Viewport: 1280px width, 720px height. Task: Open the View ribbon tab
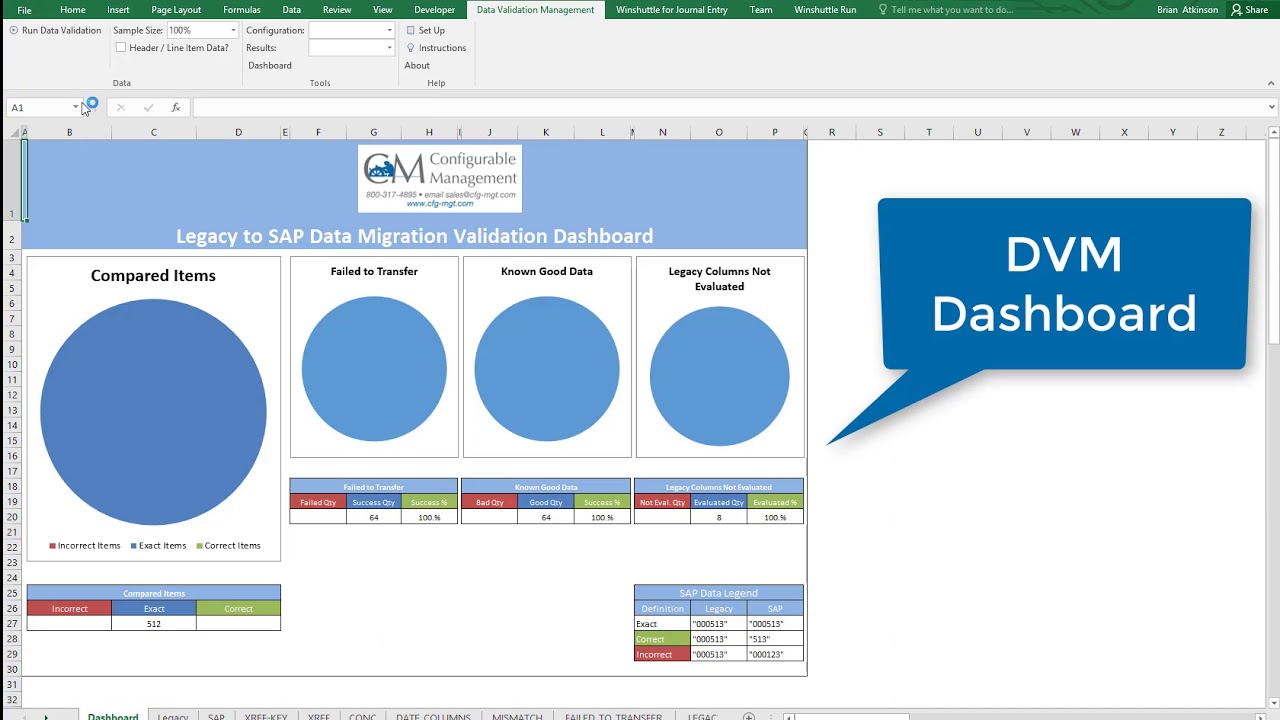pyautogui.click(x=382, y=9)
